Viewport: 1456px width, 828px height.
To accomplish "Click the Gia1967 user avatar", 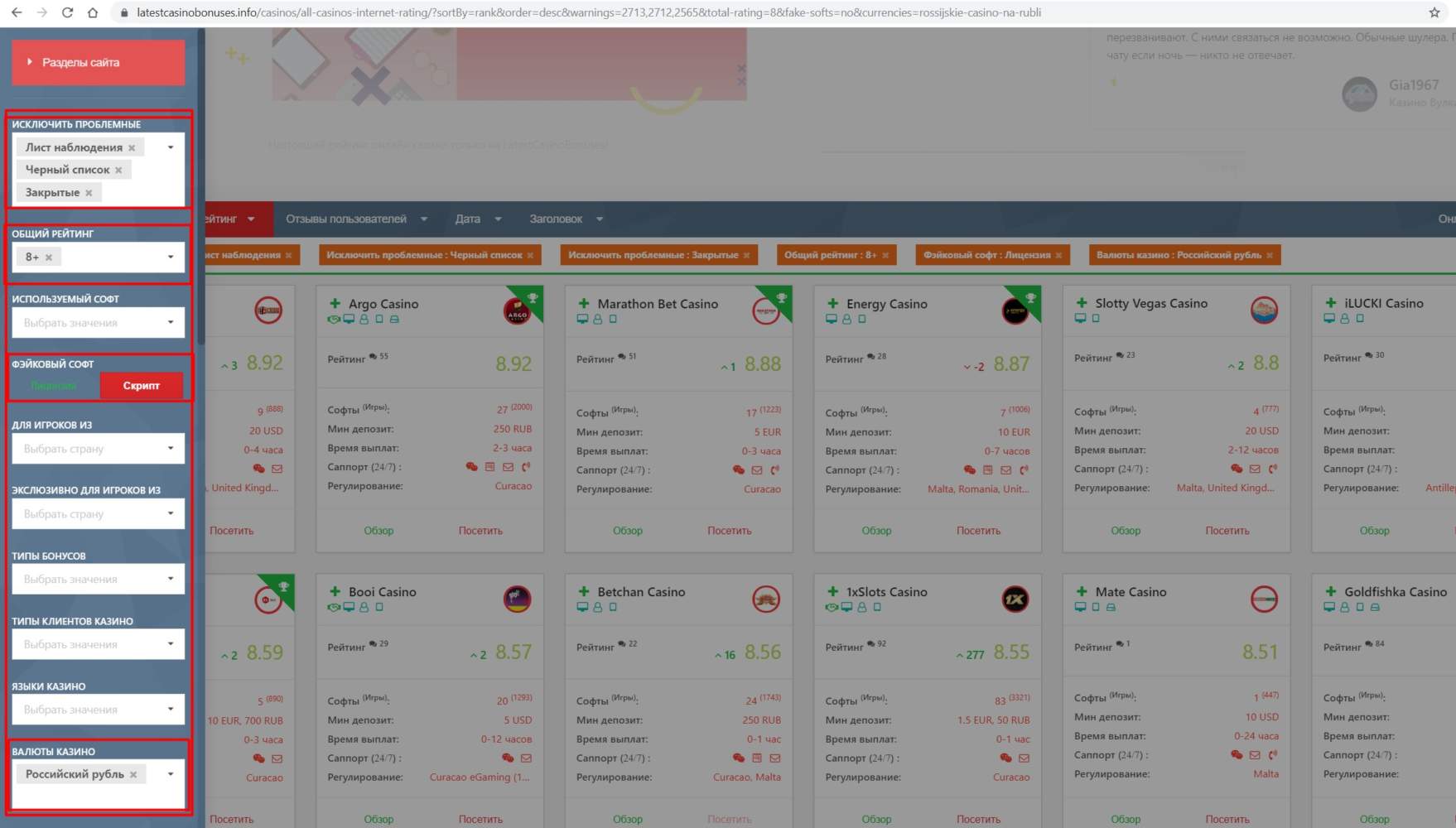I will tap(1359, 94).
